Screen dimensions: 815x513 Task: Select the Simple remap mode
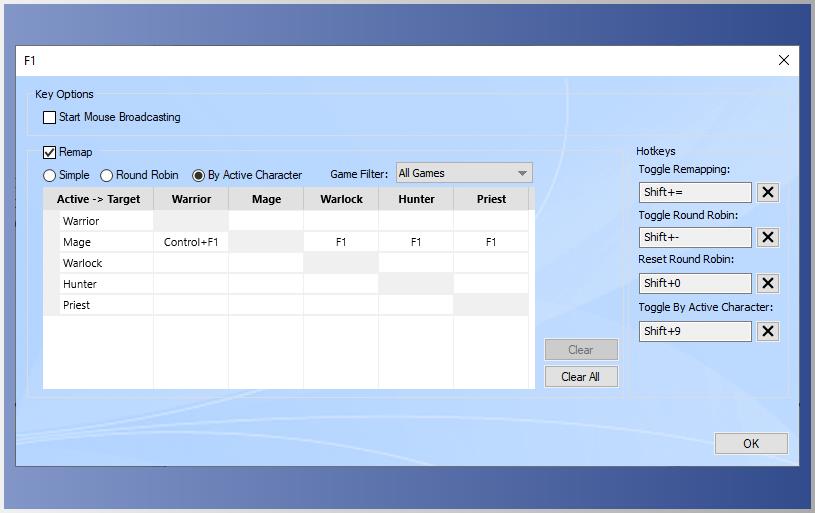click(x=50, y=175)
